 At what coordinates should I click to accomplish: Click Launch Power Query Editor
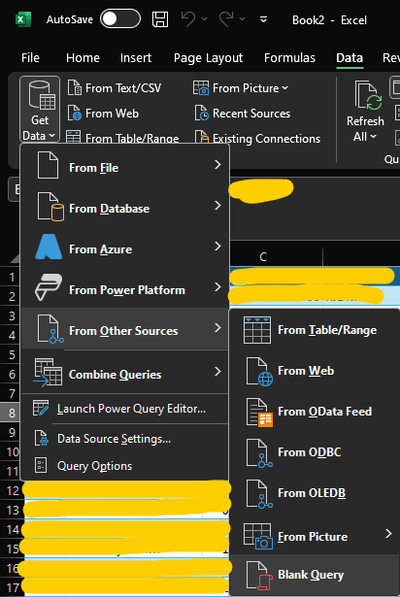(x=126, y=409)
